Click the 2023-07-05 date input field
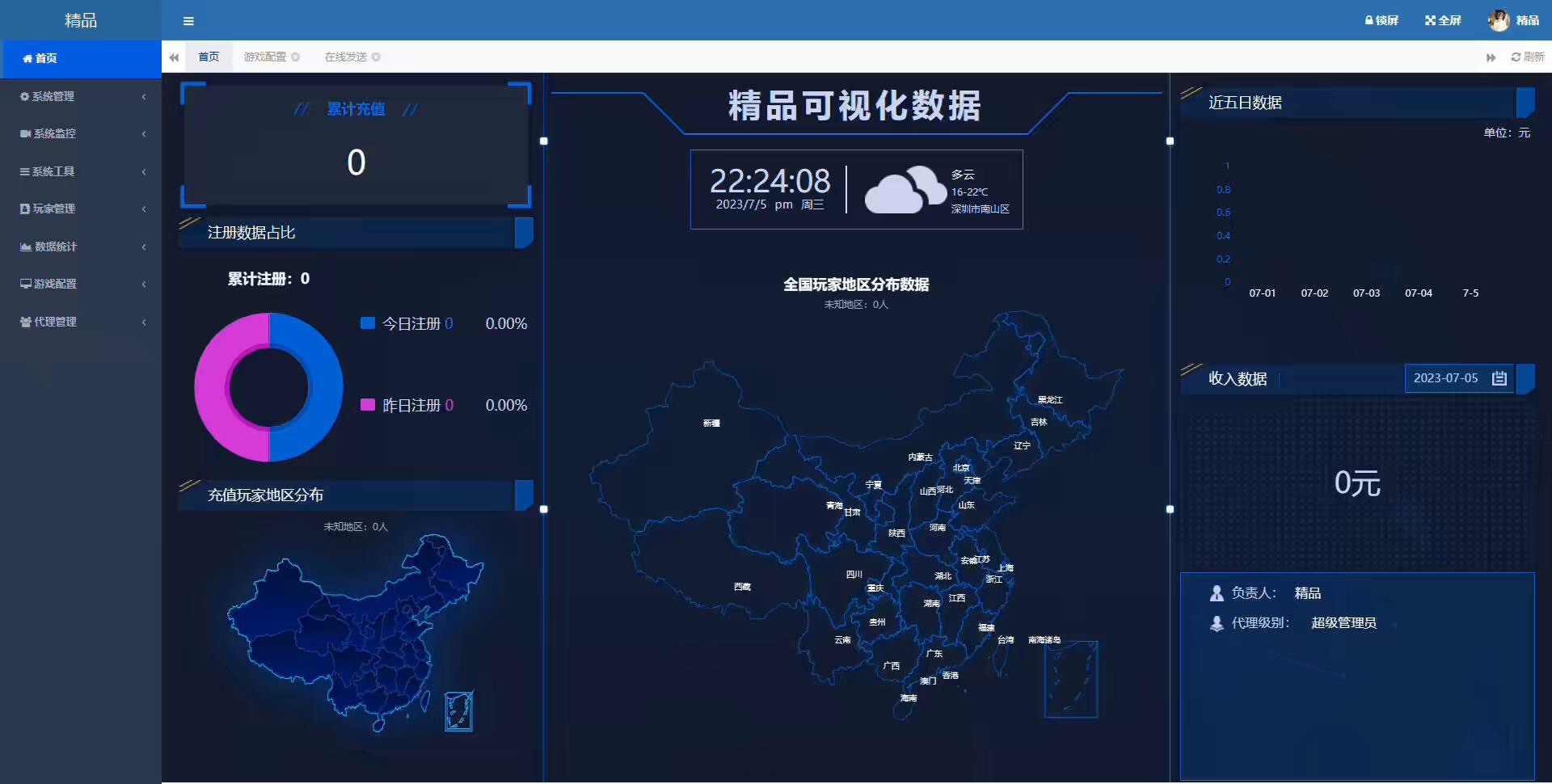Screen dimensions: 1552x784 1459,378
